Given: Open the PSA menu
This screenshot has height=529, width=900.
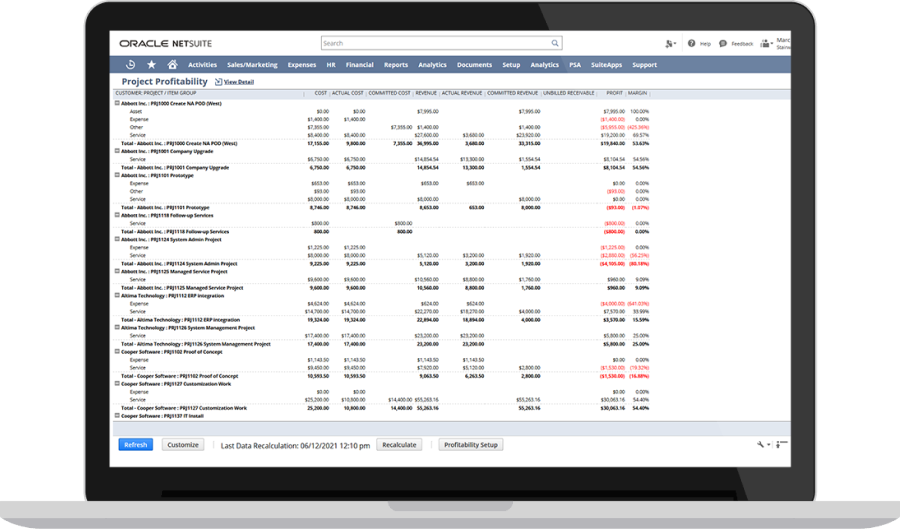Looking at the screenshot, I should [575, 65].
